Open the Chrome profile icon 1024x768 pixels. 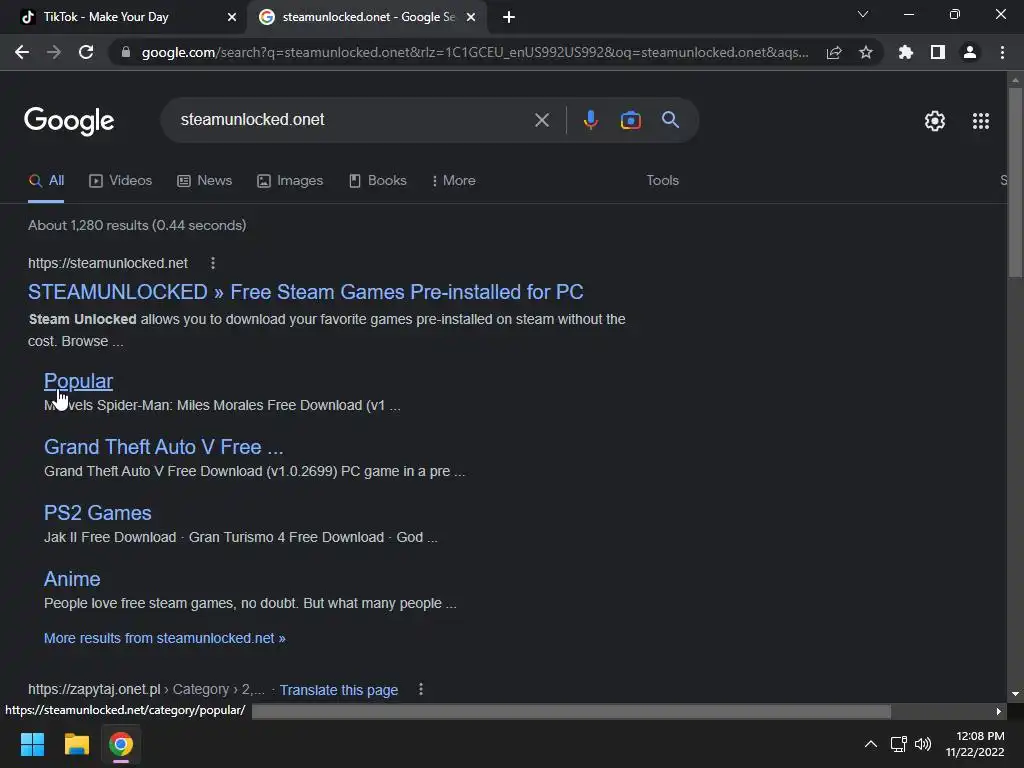[970, 52]
